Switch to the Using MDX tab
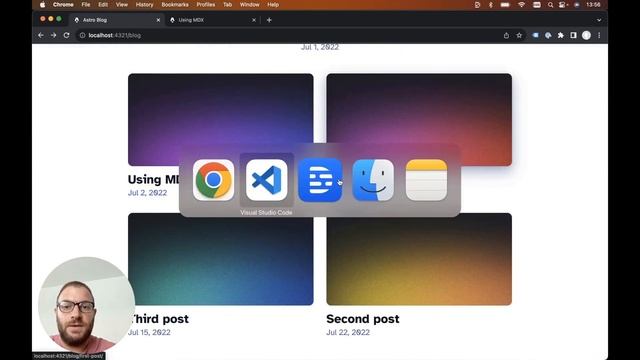Viewport: 640px width, 360px height. [212, 20]
